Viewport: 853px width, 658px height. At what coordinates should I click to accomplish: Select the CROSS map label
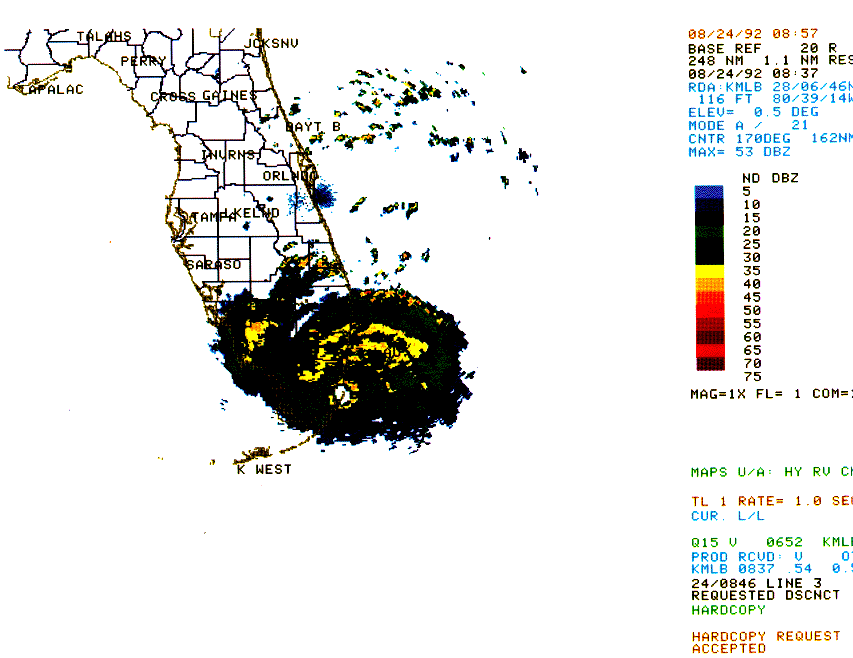point(173,97)
